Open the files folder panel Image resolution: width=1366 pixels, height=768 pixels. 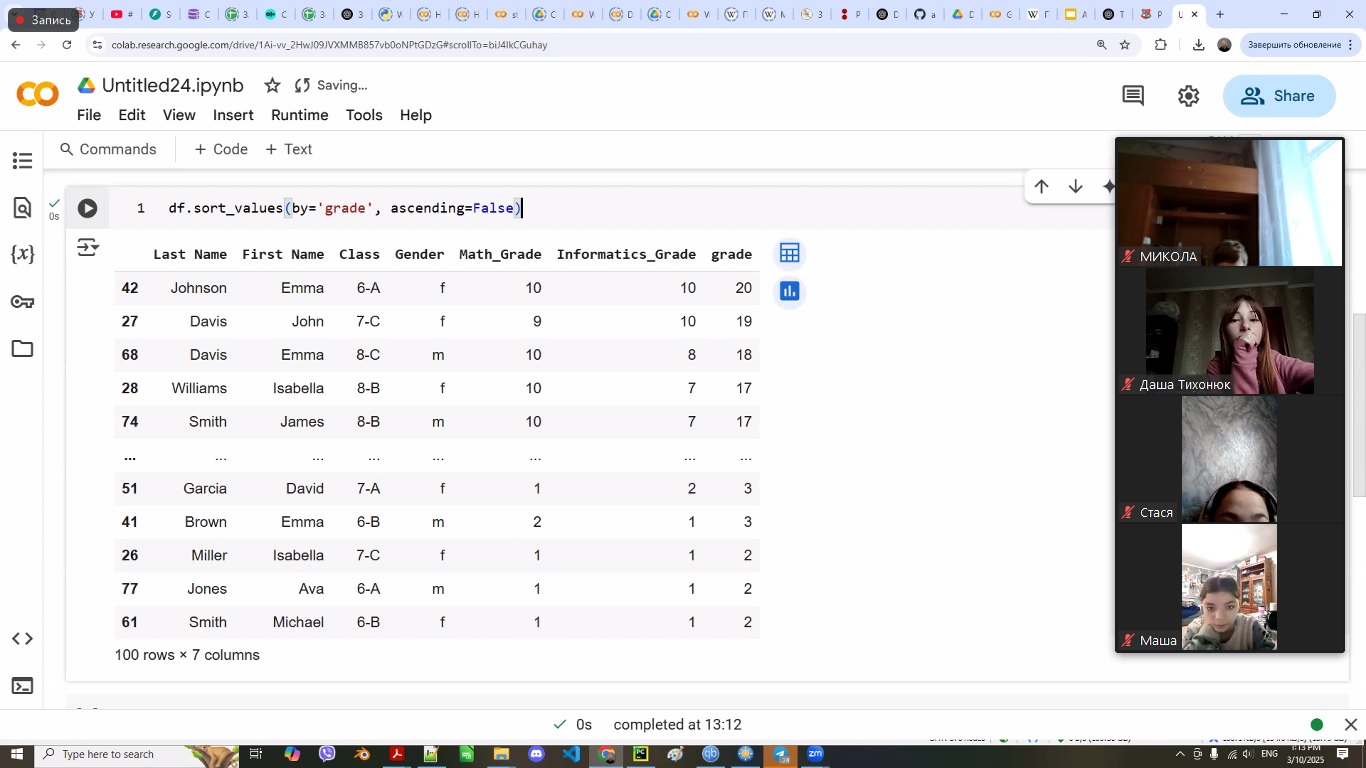(x=22, y=349)
